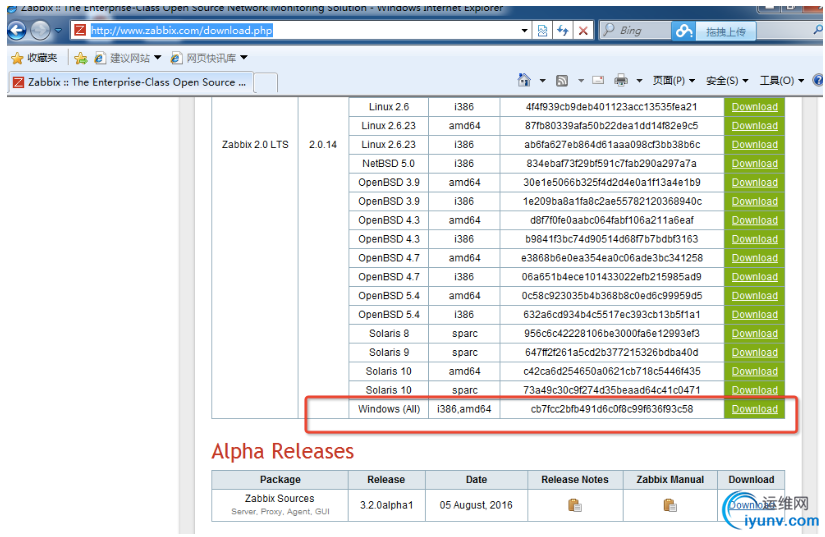Open a new blank tab
The image size is (825, 537).
pos(266,83)
